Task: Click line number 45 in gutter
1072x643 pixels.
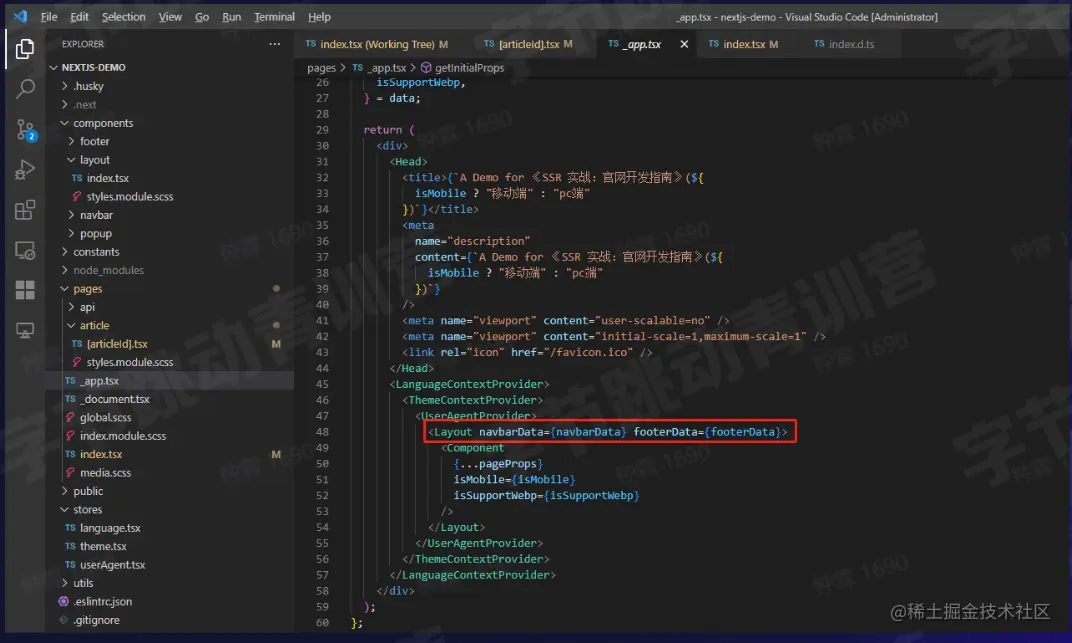Action: (x=322, y=384)
